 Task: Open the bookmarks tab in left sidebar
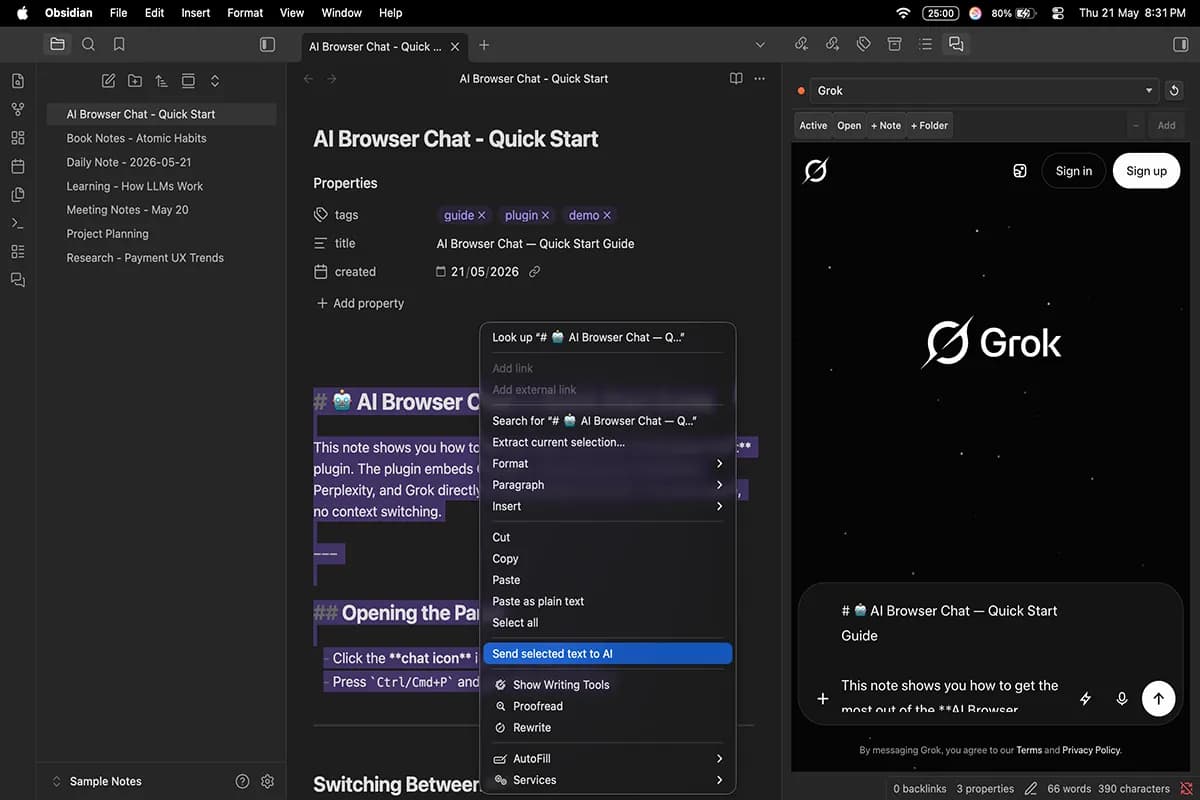tap(119, 44)
